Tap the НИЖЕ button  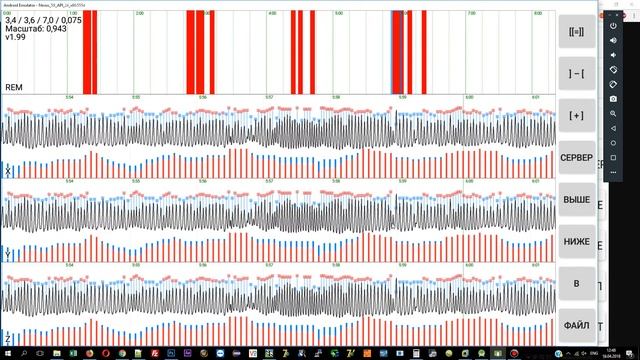pos(577,242)
